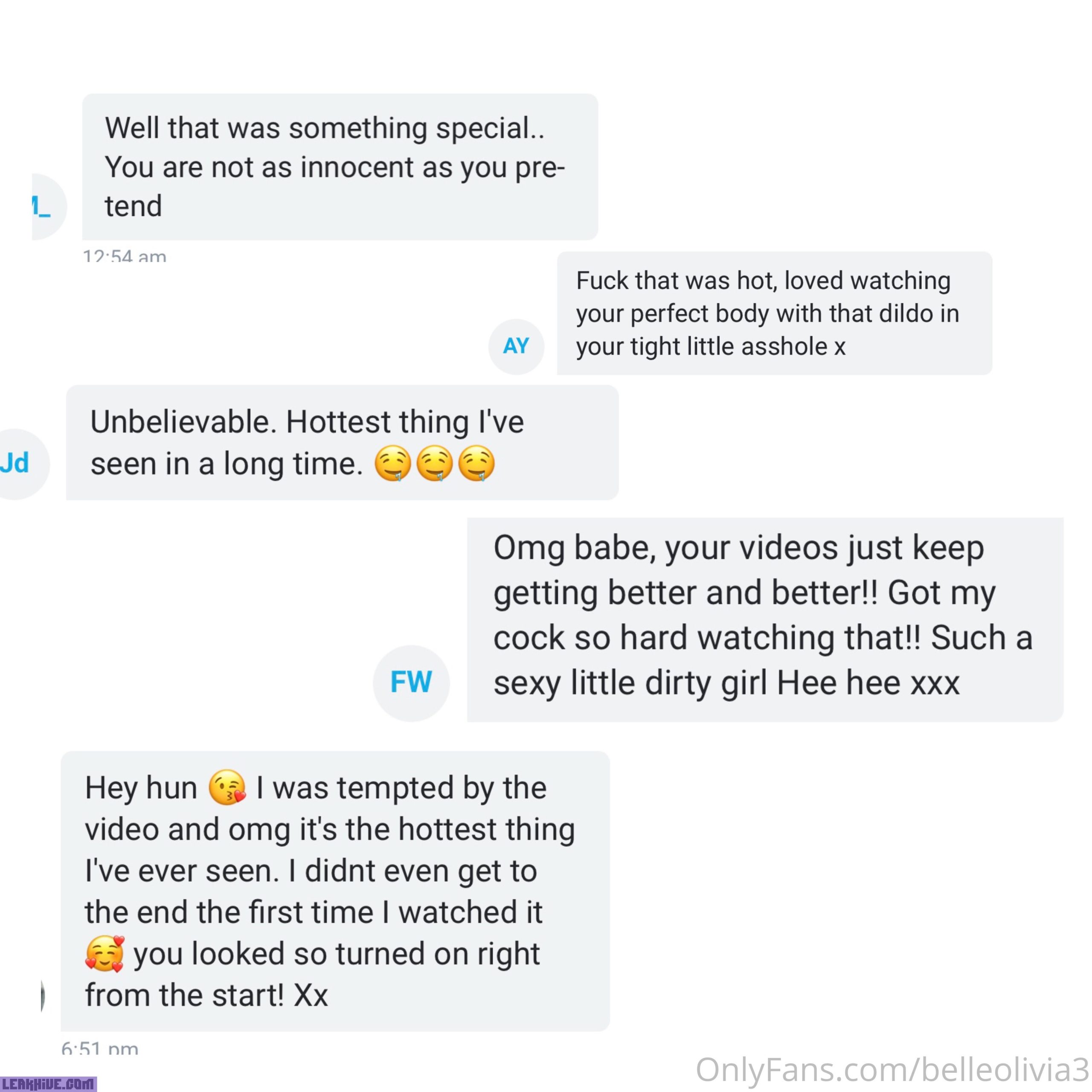Tap the kiss emoji after Hey hun
Viewport: 1092px width, 1092px height.
tap(227, 787)
